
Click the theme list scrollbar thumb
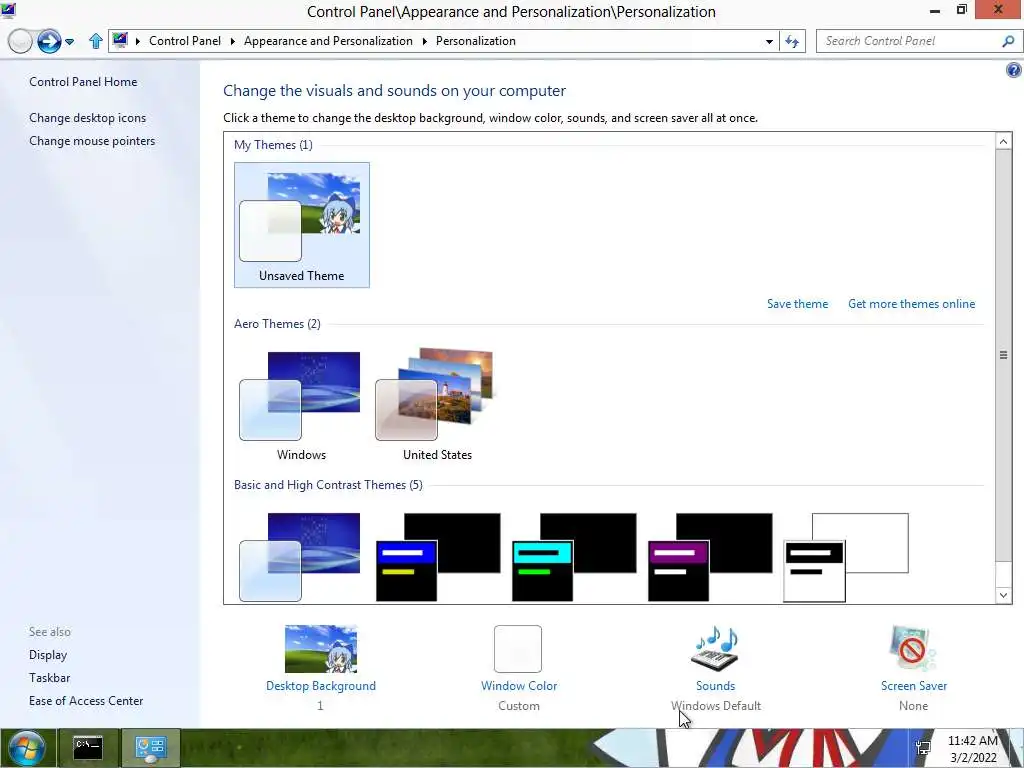(1004, 355)
